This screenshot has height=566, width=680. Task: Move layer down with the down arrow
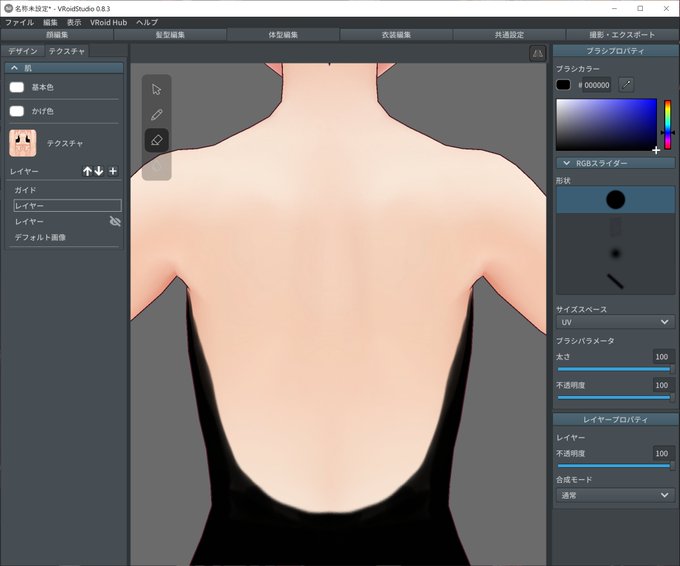(99, 171)
